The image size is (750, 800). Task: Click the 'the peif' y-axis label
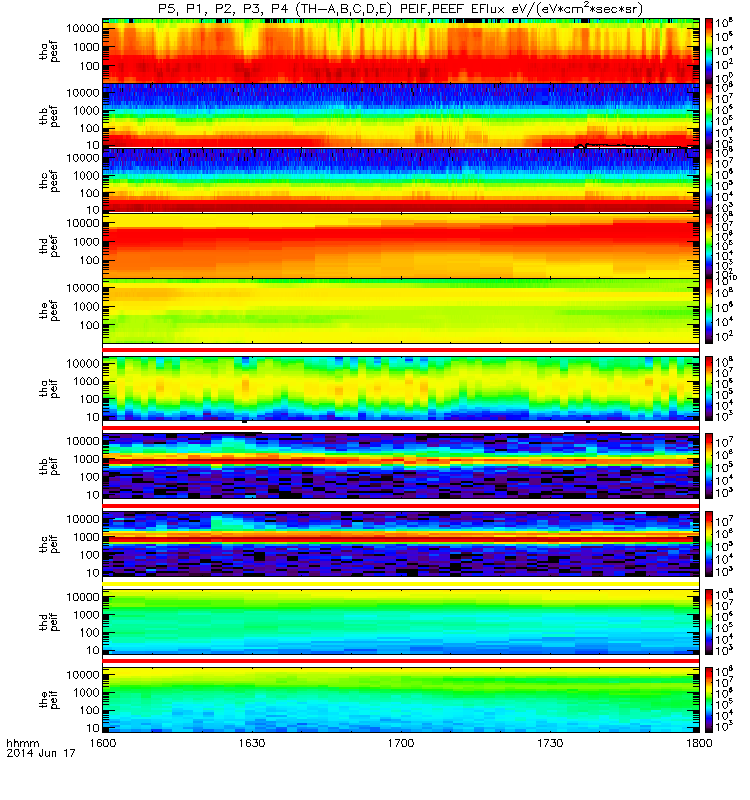point(49,700)
